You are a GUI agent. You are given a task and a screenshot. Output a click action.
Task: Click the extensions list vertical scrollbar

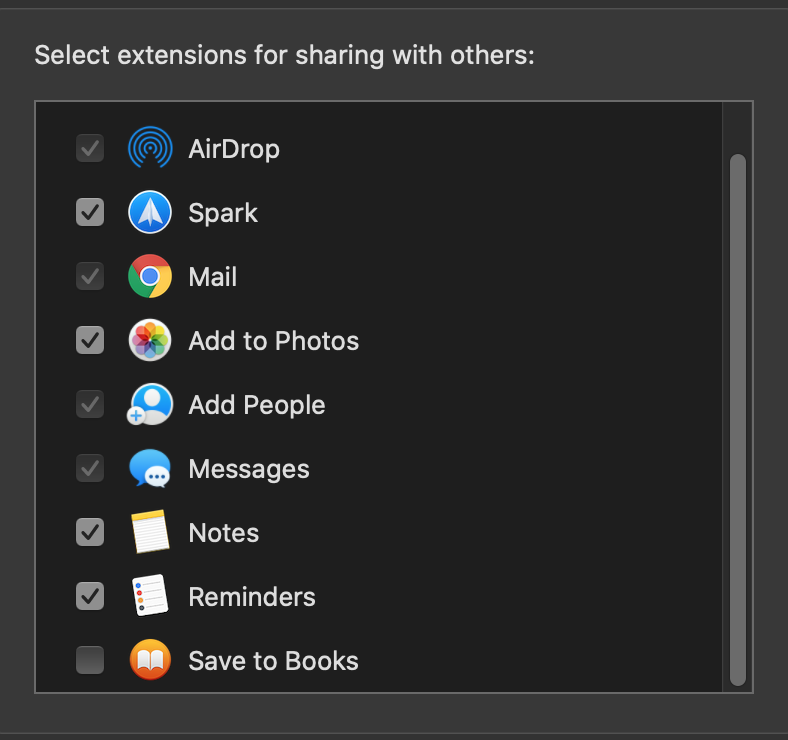738,420
